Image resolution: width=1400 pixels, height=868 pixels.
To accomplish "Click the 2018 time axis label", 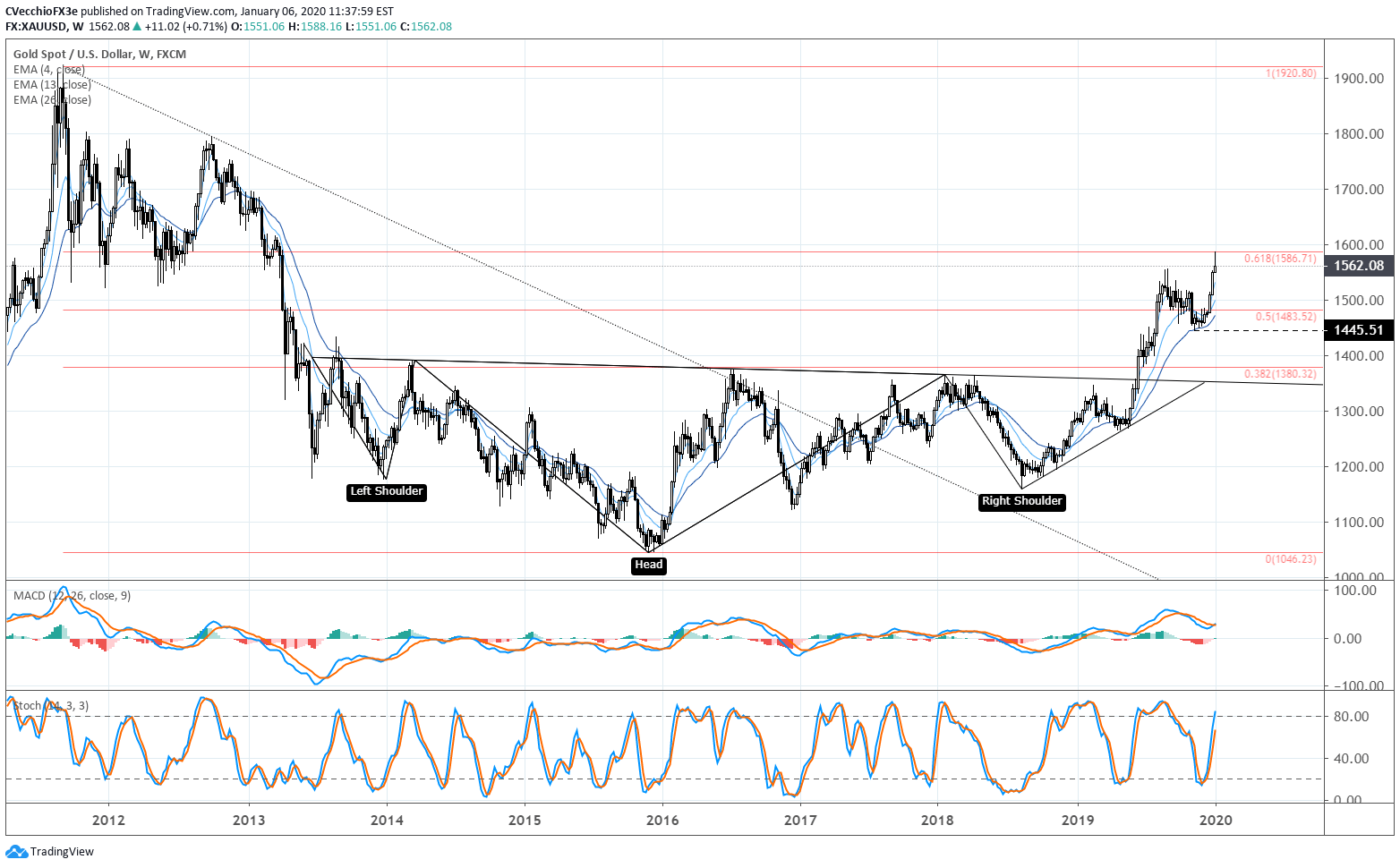I will click(x=937, y=821).
